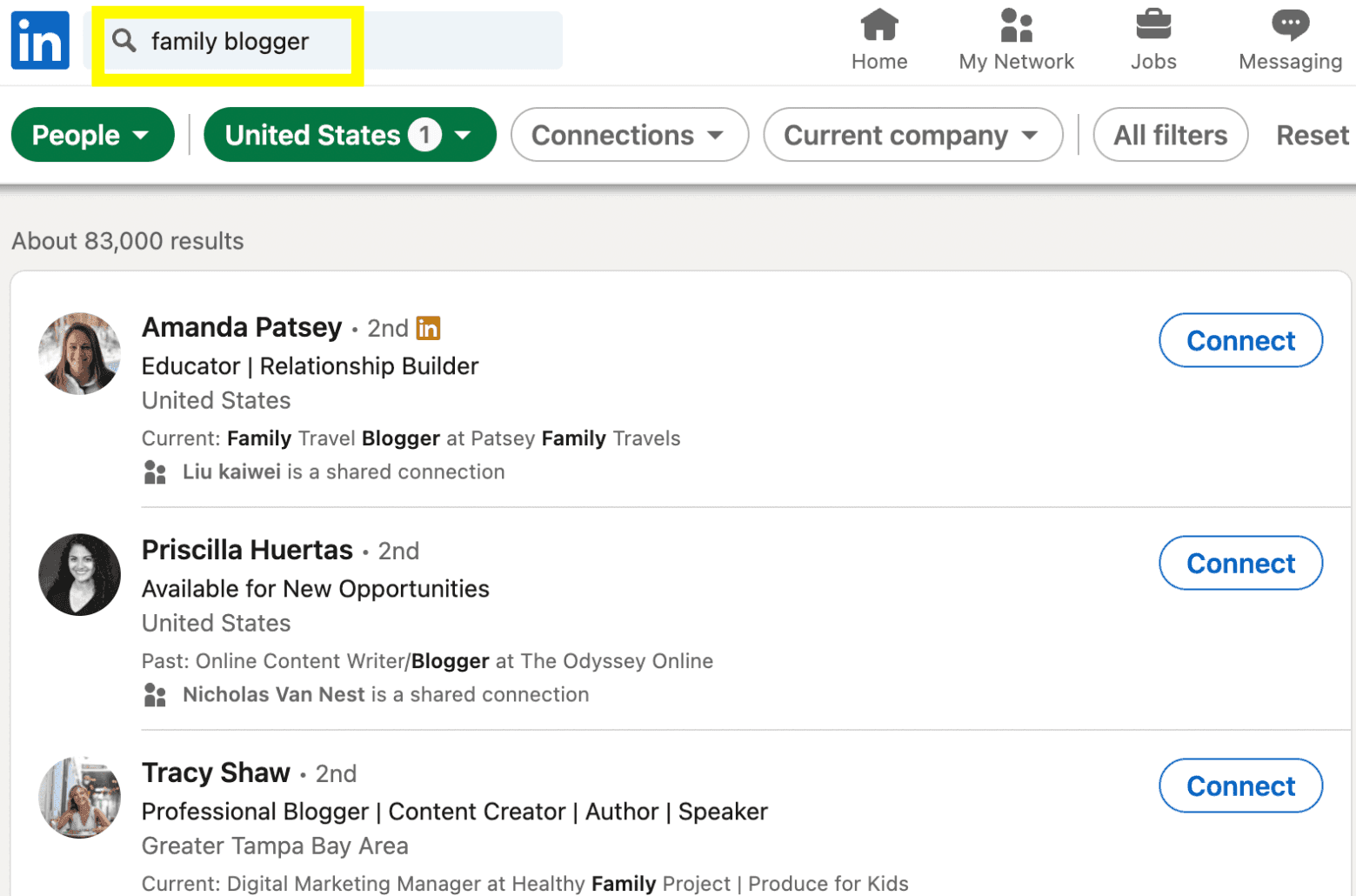This screenshot has height=896, width=1356.
Task: Reset all search filters
Action: (1311, 135)
